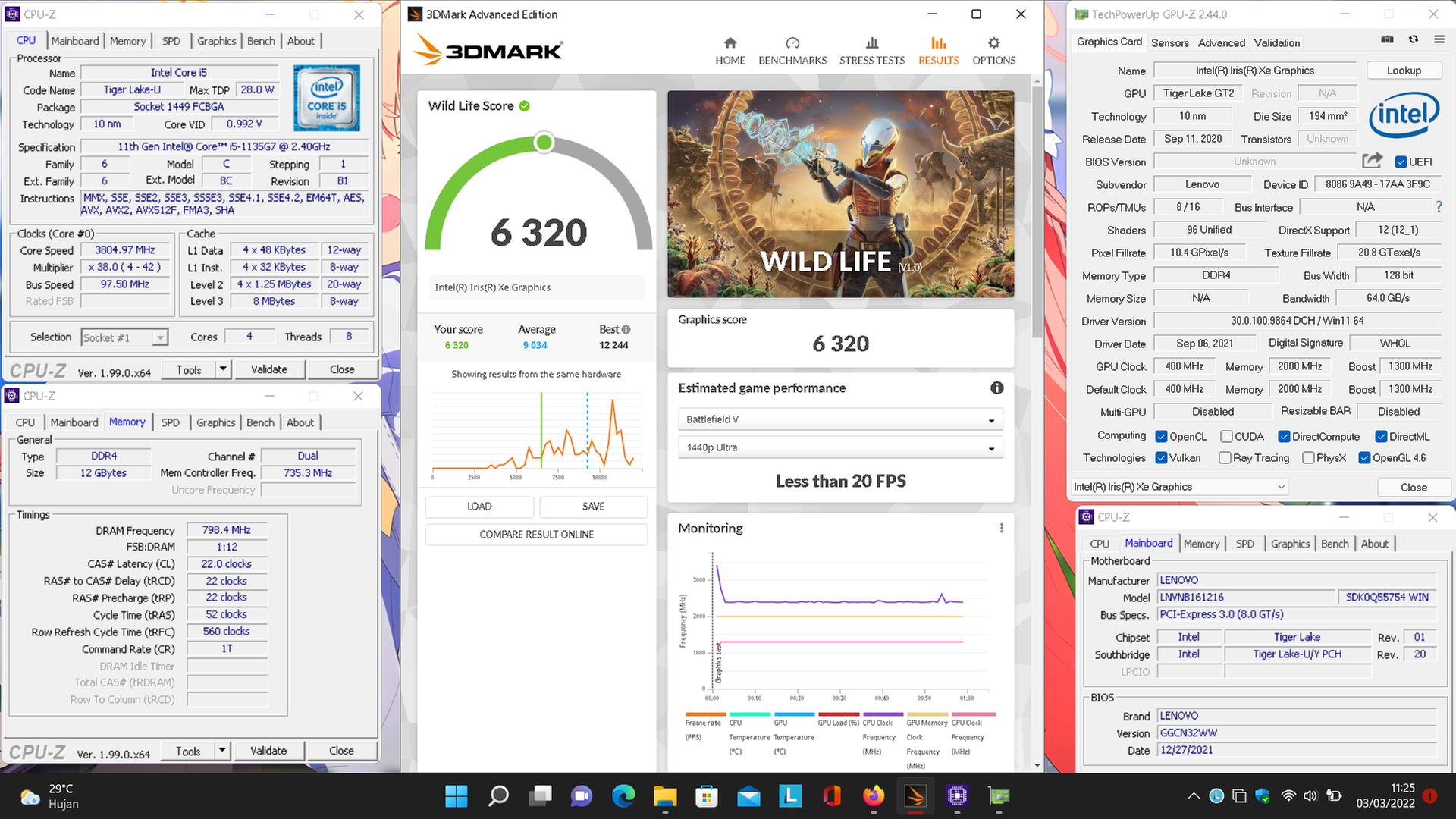Expand the 1440p Ultra resolution dropdown

point(840,447)
